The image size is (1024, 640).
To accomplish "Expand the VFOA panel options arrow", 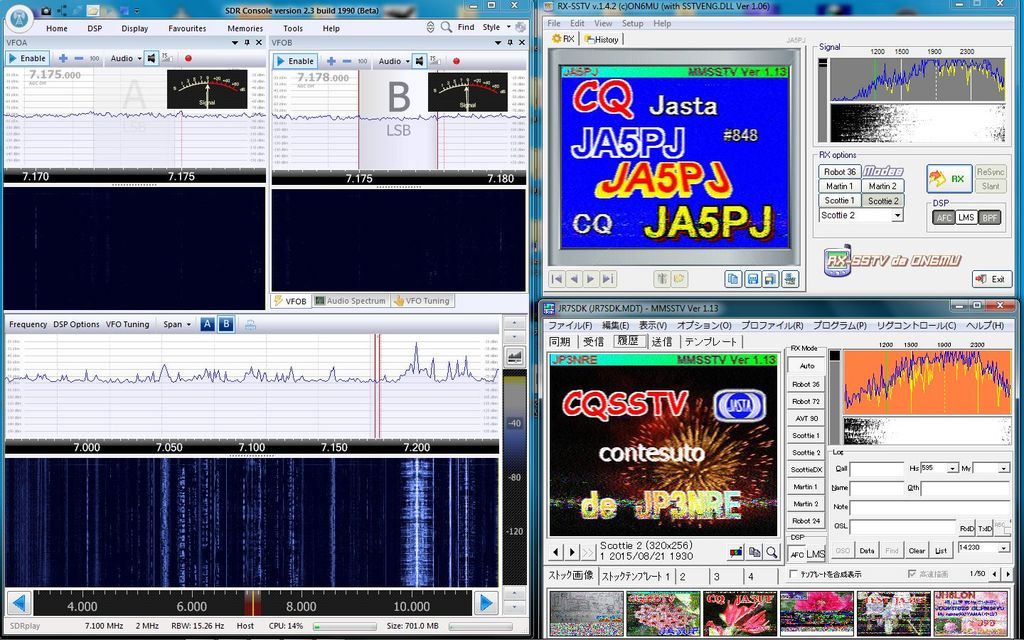I will coord(234,42).
